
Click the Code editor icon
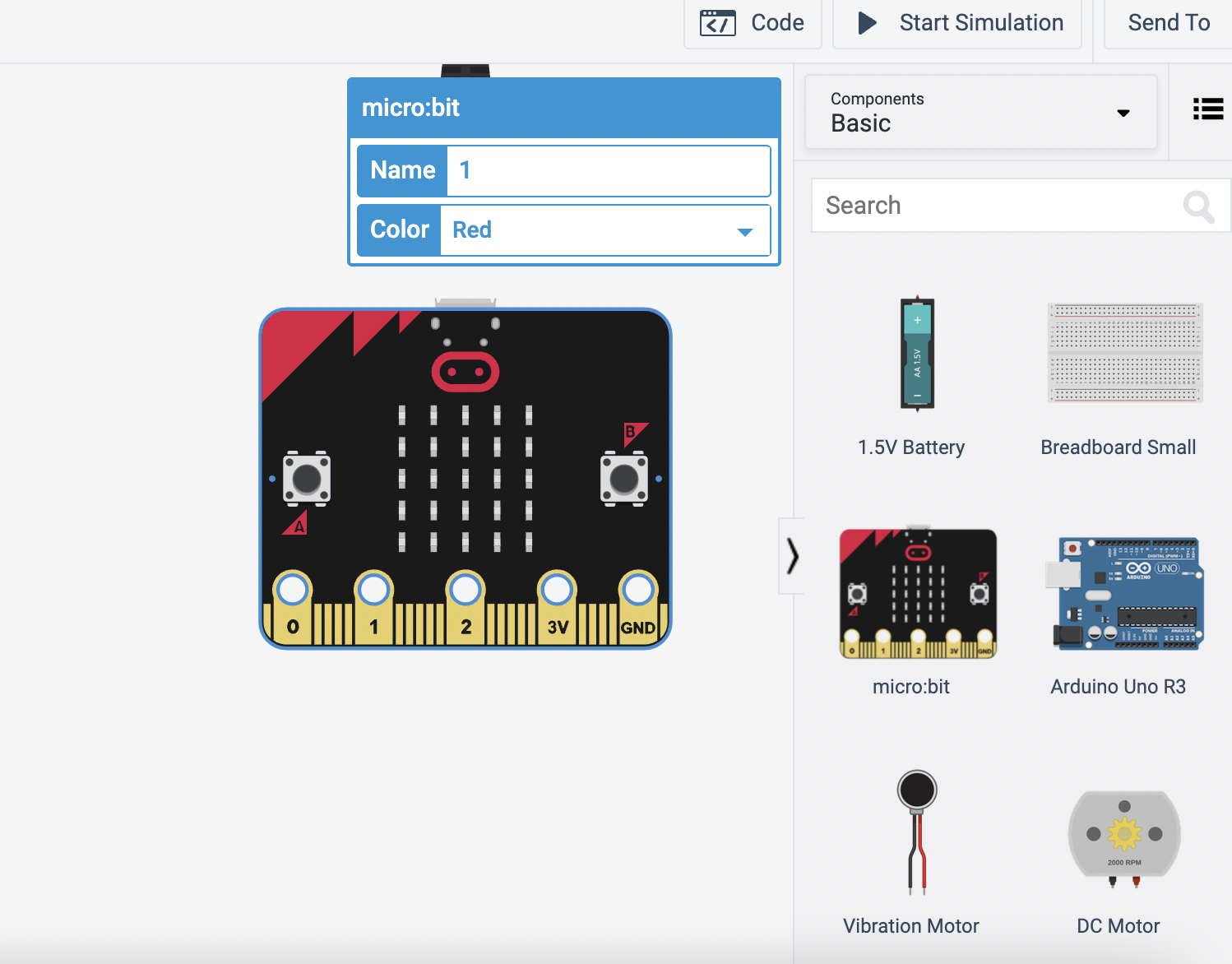click(716, 22)
